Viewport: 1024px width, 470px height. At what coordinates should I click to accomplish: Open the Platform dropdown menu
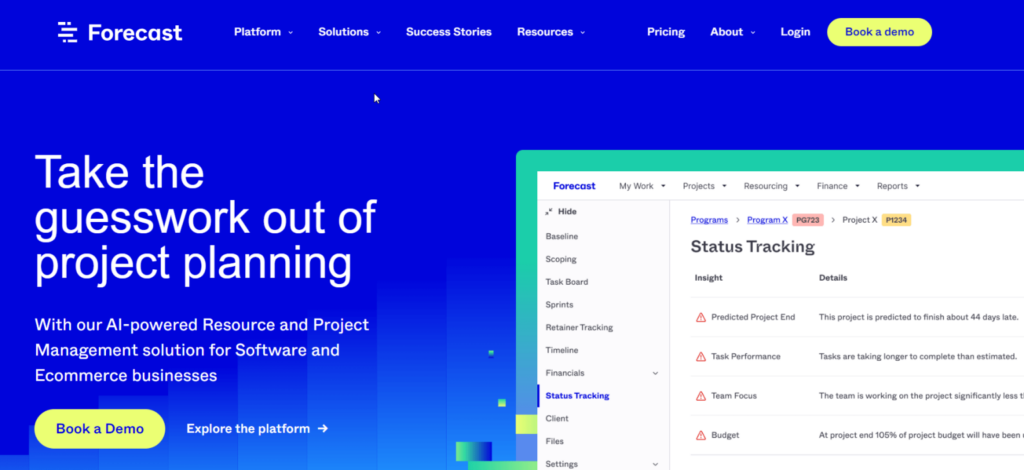pyautogui.click(x=263, y=32)
